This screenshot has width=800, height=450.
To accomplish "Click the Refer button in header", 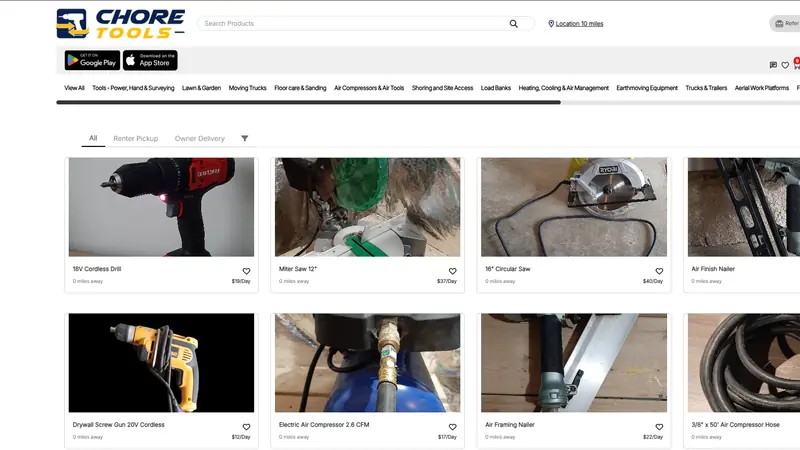I will [x=786, y=23].
